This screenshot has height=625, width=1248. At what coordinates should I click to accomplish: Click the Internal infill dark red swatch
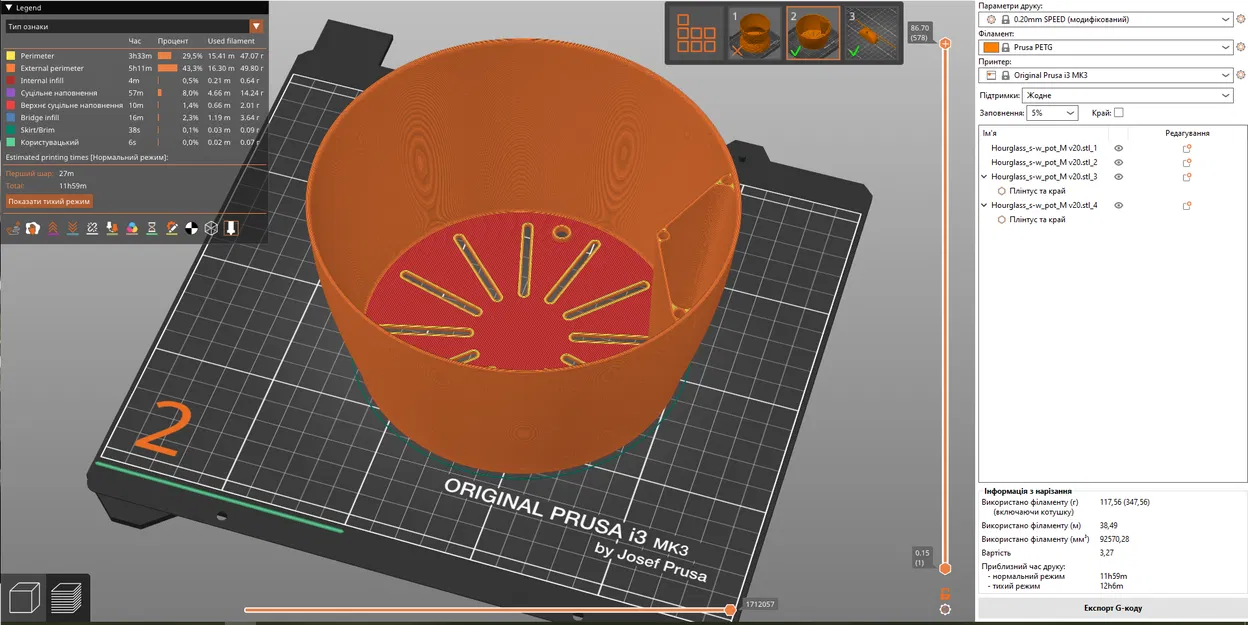coord(11,80)
